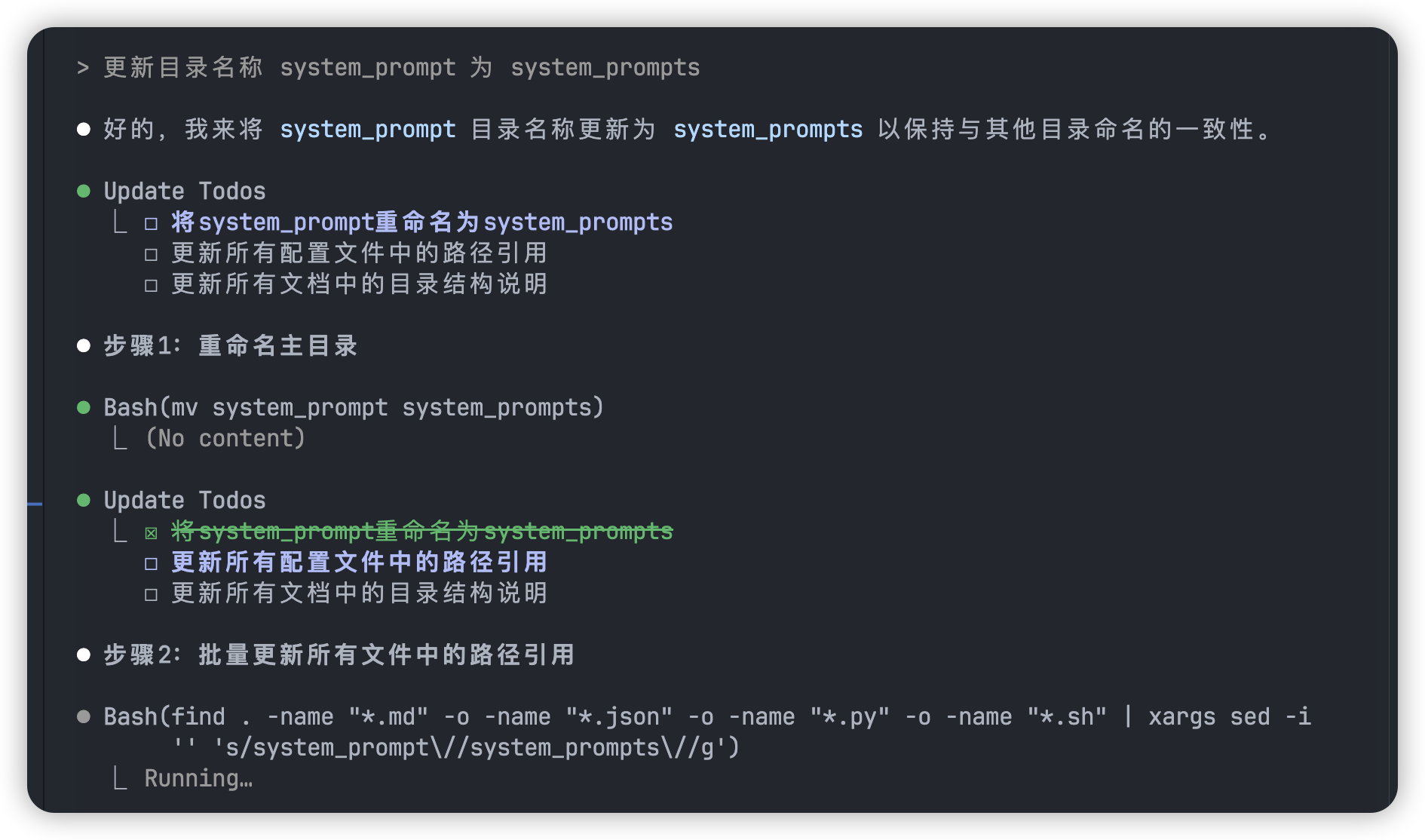The width and height of the screenshot is (1425, 840).
Task: Click the white bullet beside "步骤2: 批量更新"
Action: pos(84,655)
